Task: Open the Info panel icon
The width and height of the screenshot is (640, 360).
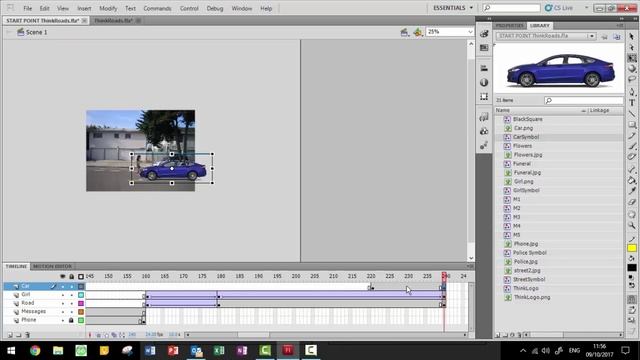Action: 484,82
